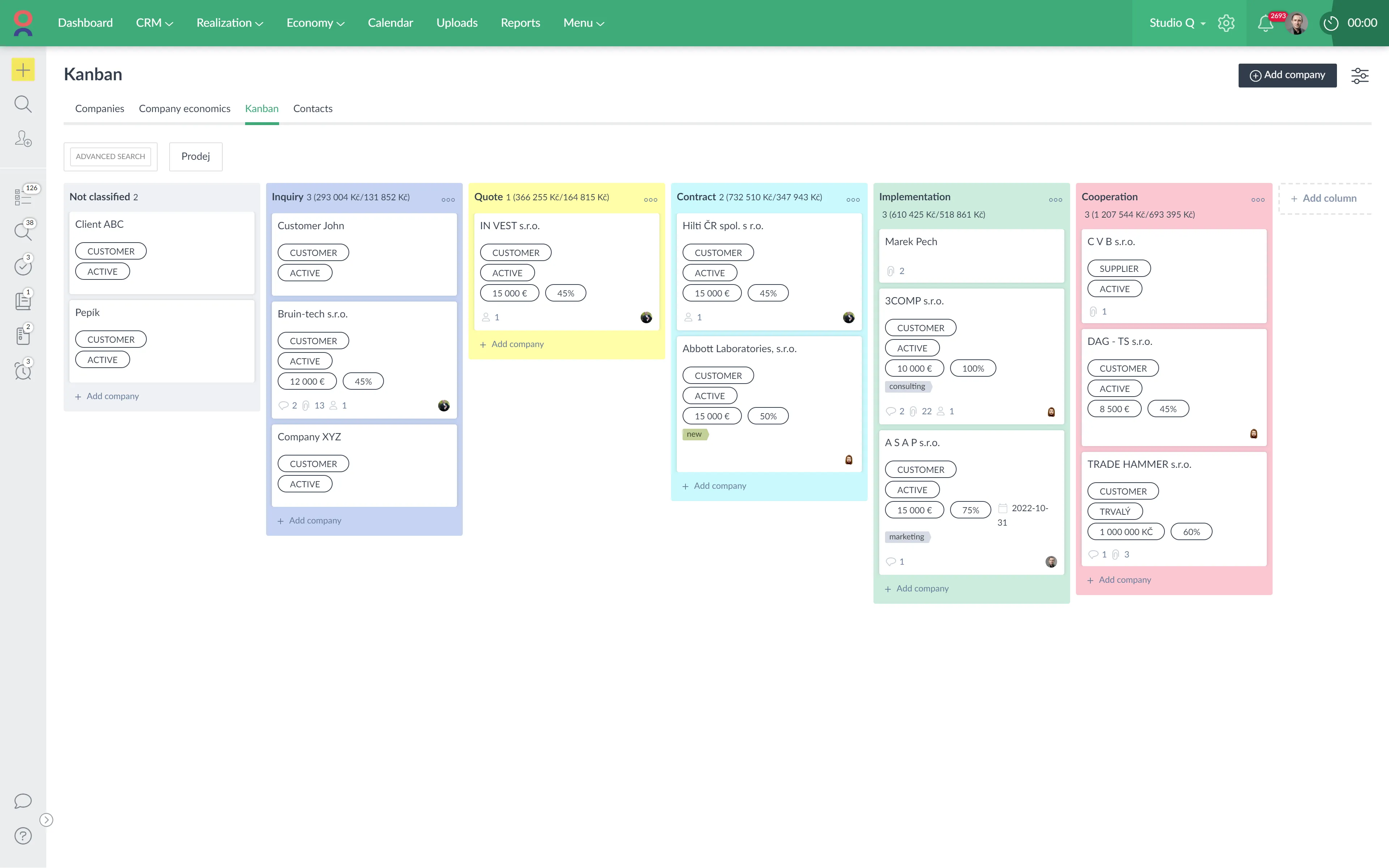This screenshot has width=1389, height=868.
Task: Expand the collapsed left sidebar arrow
Action: [47, 820]
